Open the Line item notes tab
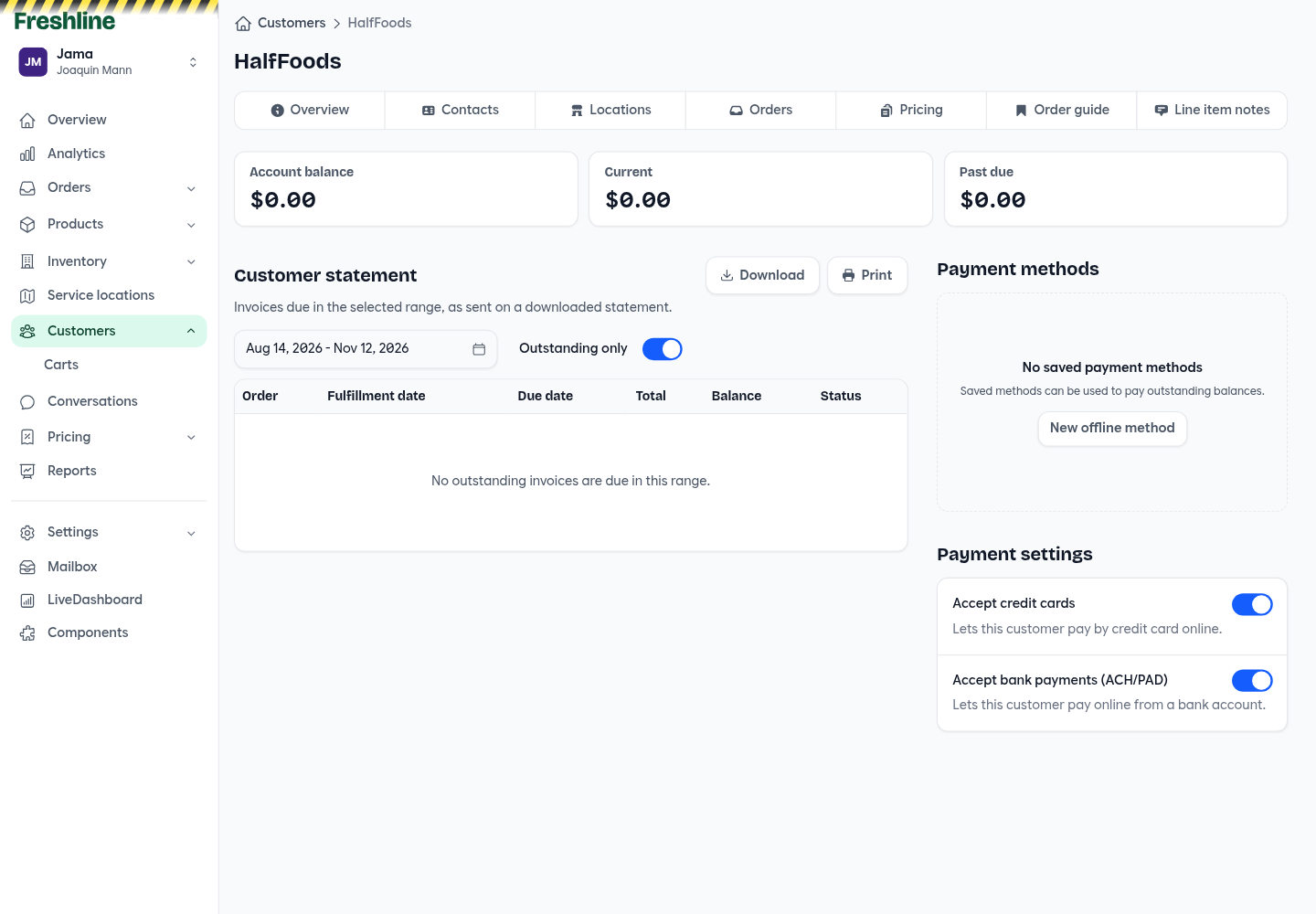 pos(1212,110)
